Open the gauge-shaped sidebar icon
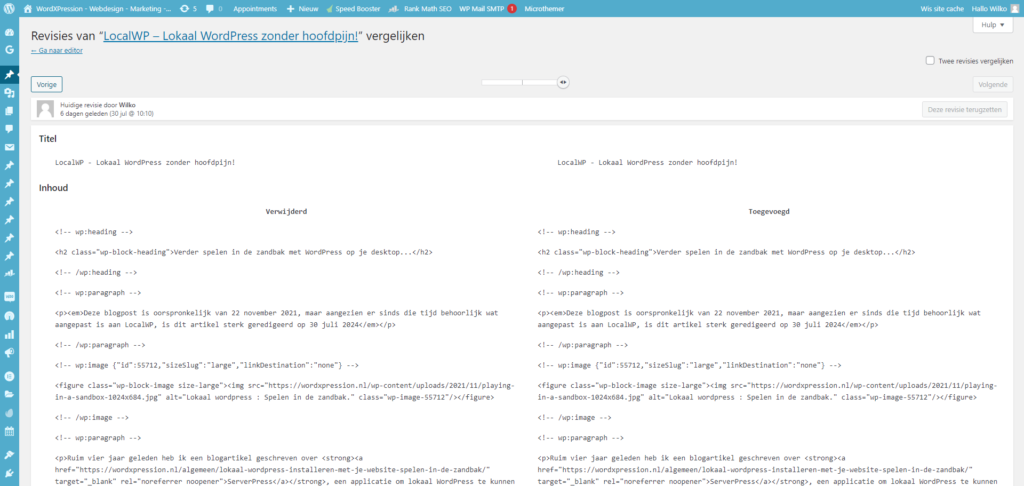 9,316
